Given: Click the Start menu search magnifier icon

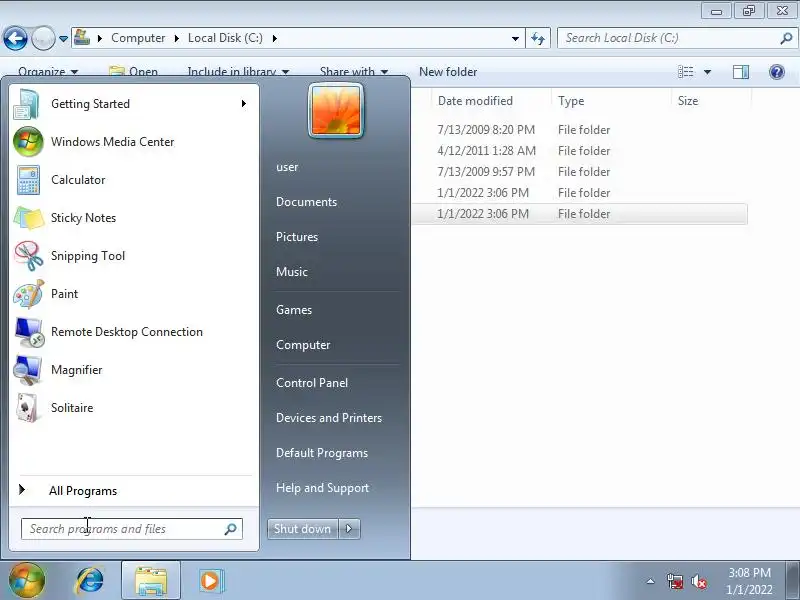Looking at the screenshot, I should [x=231, y=529].
